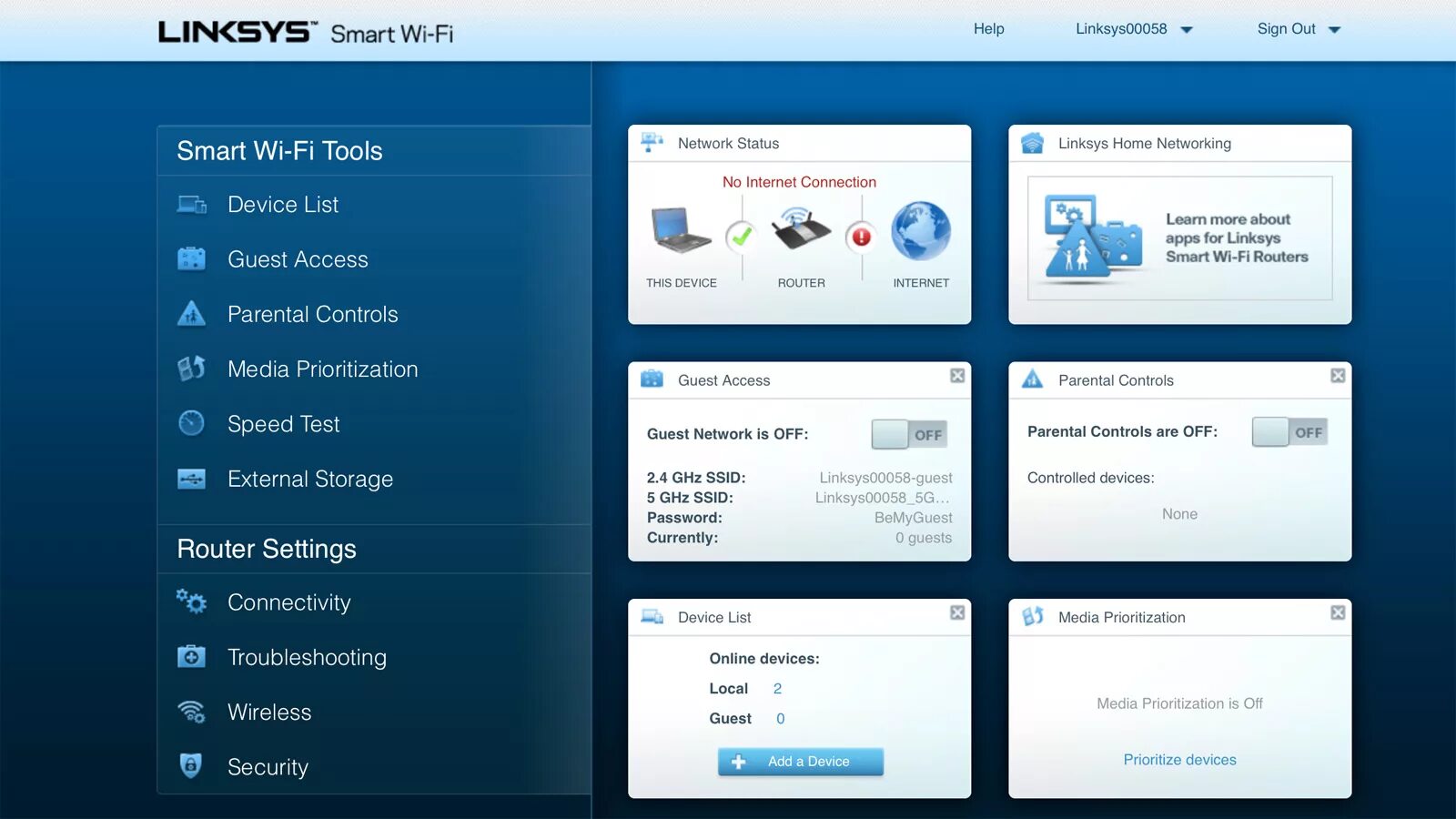Click the Guest Access widget header icon

[652, 379]
